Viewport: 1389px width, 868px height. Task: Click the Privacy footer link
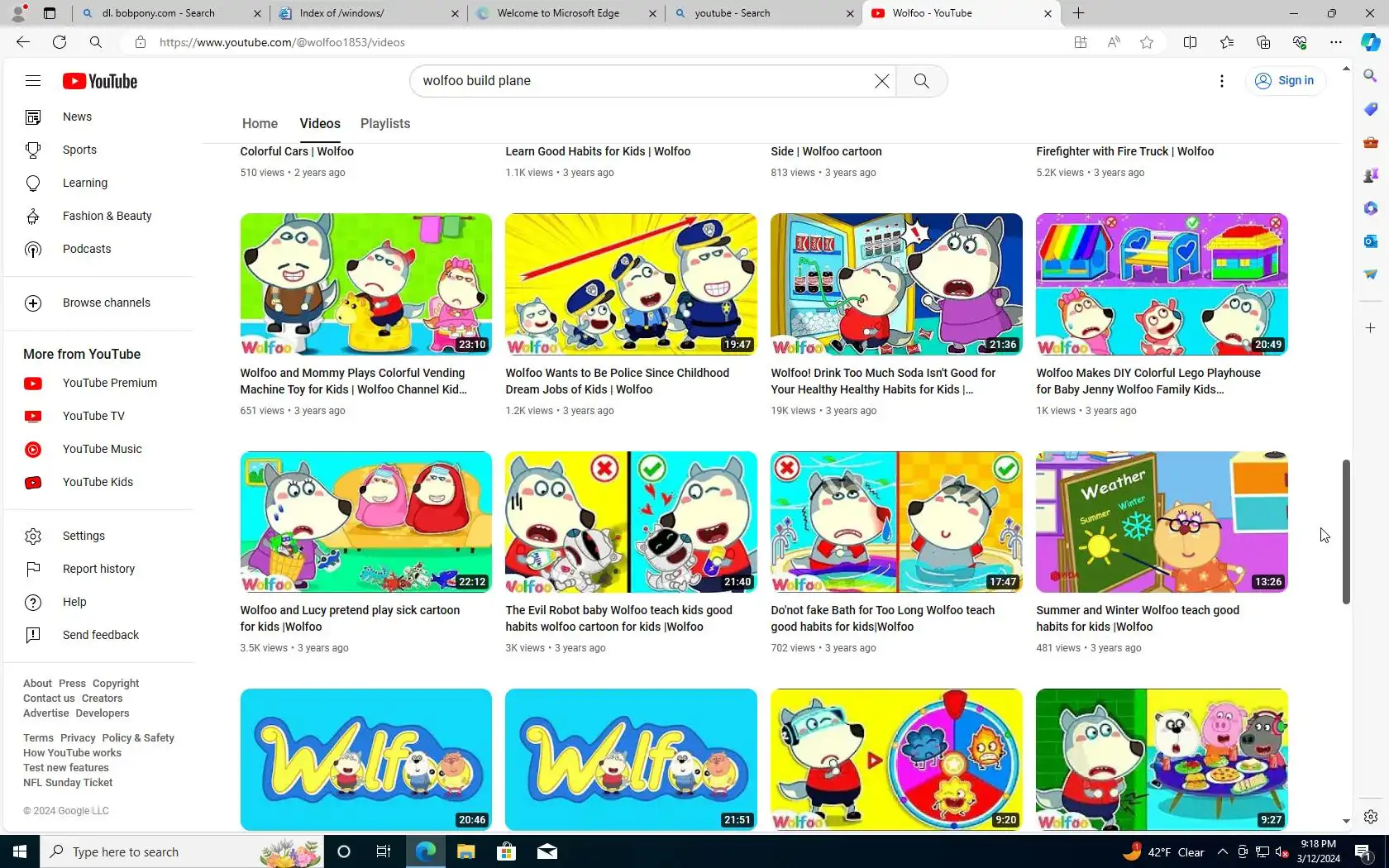78,738
